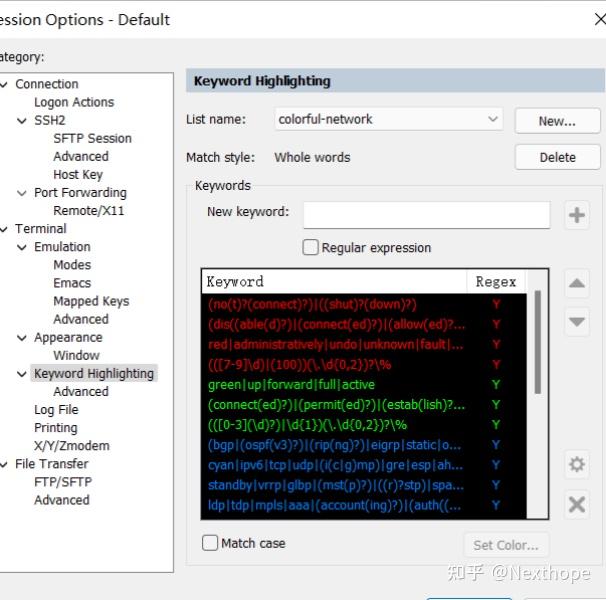The image size is (606, 600).
Task: Select keyword 'red|administratively|undo|unknown'
Action: 364,344
